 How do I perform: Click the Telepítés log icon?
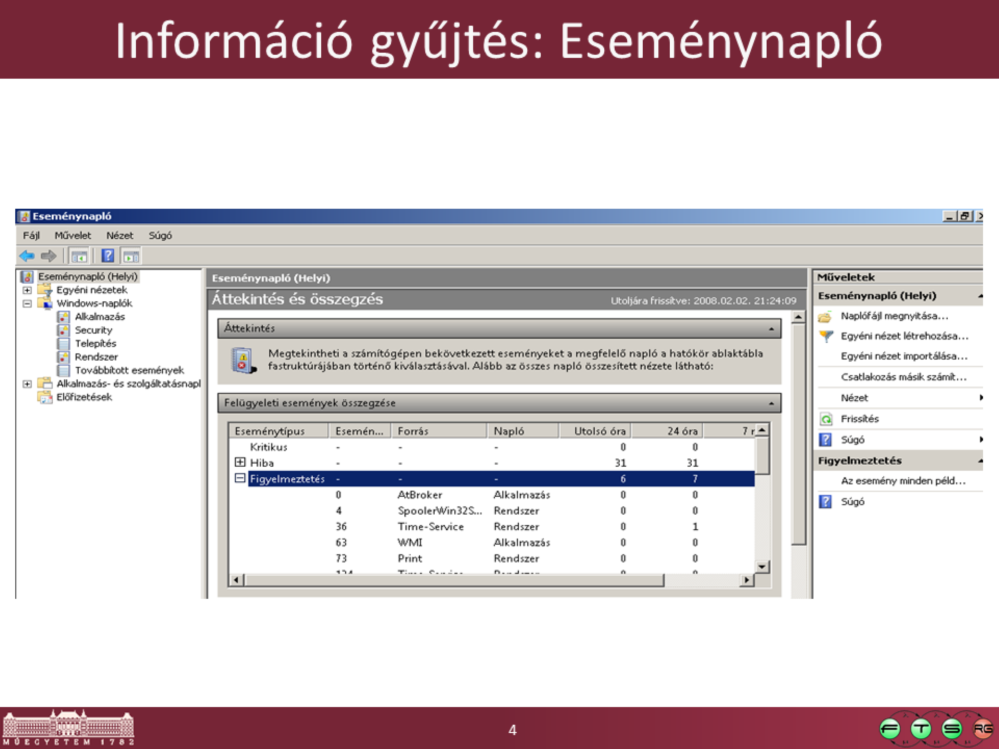tap(63, 343)
